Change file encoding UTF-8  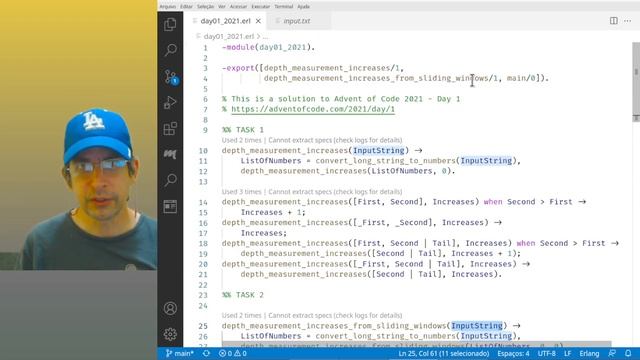(547, 353)
